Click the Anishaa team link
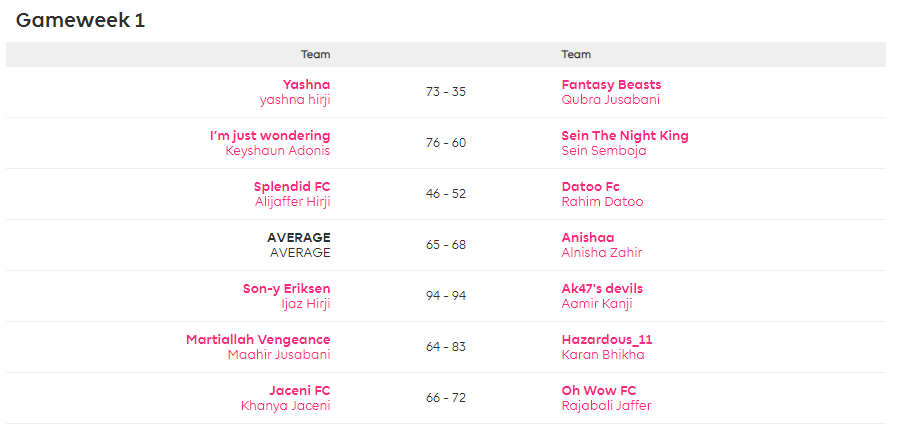This screenshot has height=438, width=905. 588,238
